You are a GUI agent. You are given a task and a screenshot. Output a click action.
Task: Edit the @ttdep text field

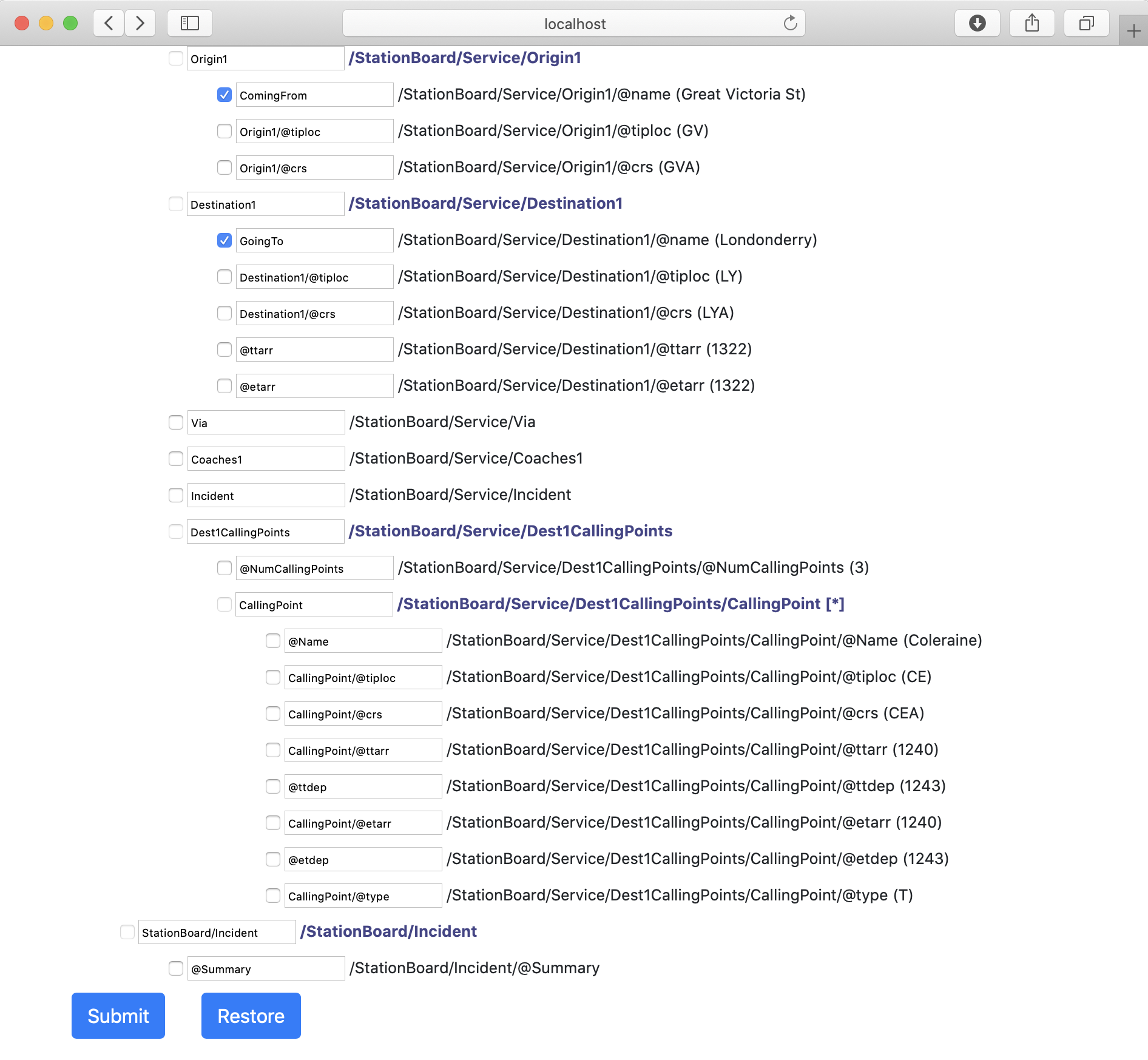click(x=363, y=786)
